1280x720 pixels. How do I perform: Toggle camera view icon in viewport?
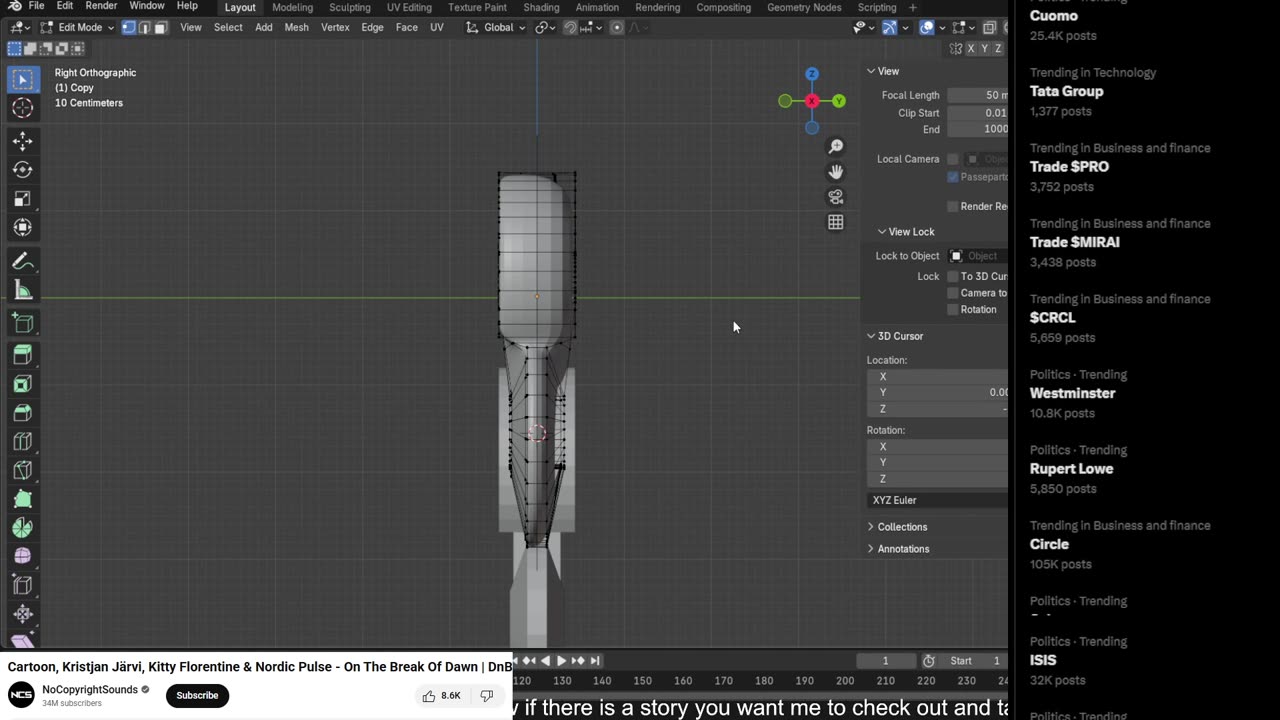[x=836, y=197]
